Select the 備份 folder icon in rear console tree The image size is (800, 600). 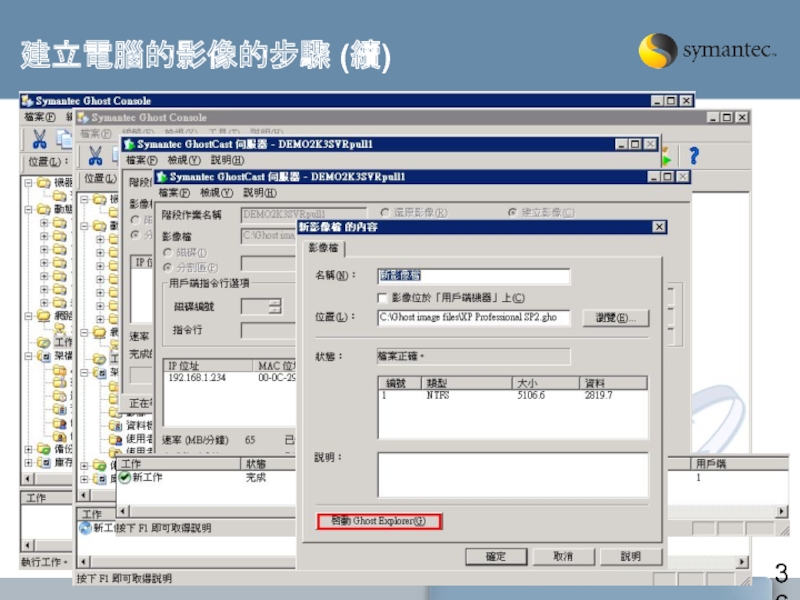point(44,449)
